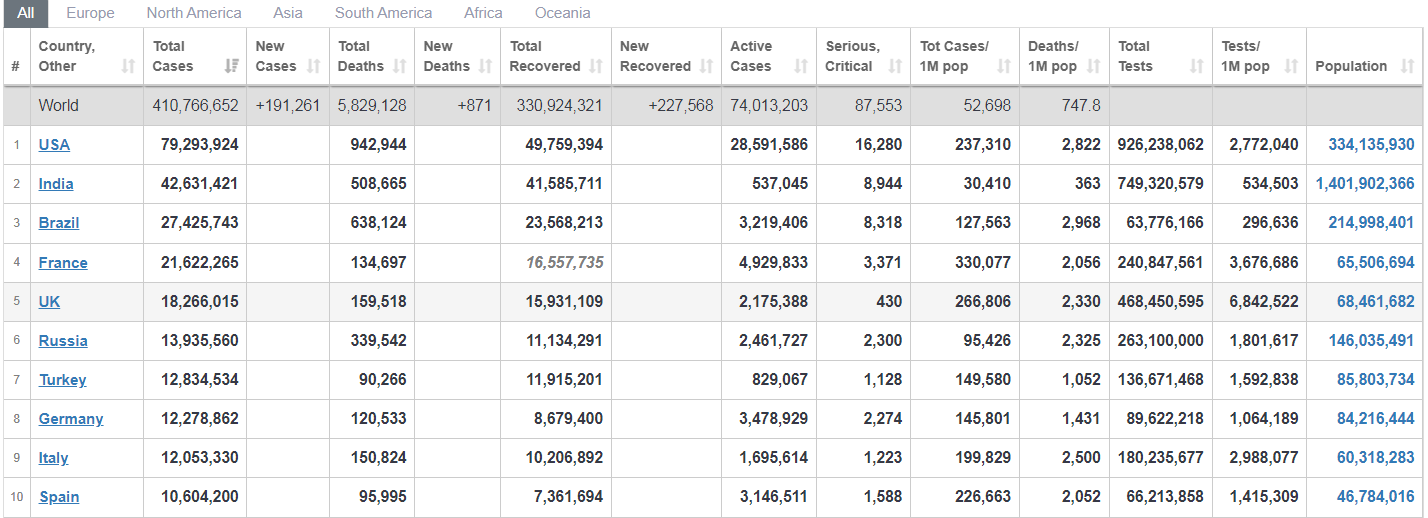1428x518 pixels.
Task: Click USA total cases 79,293,924
Action: [x=200, y=145]
